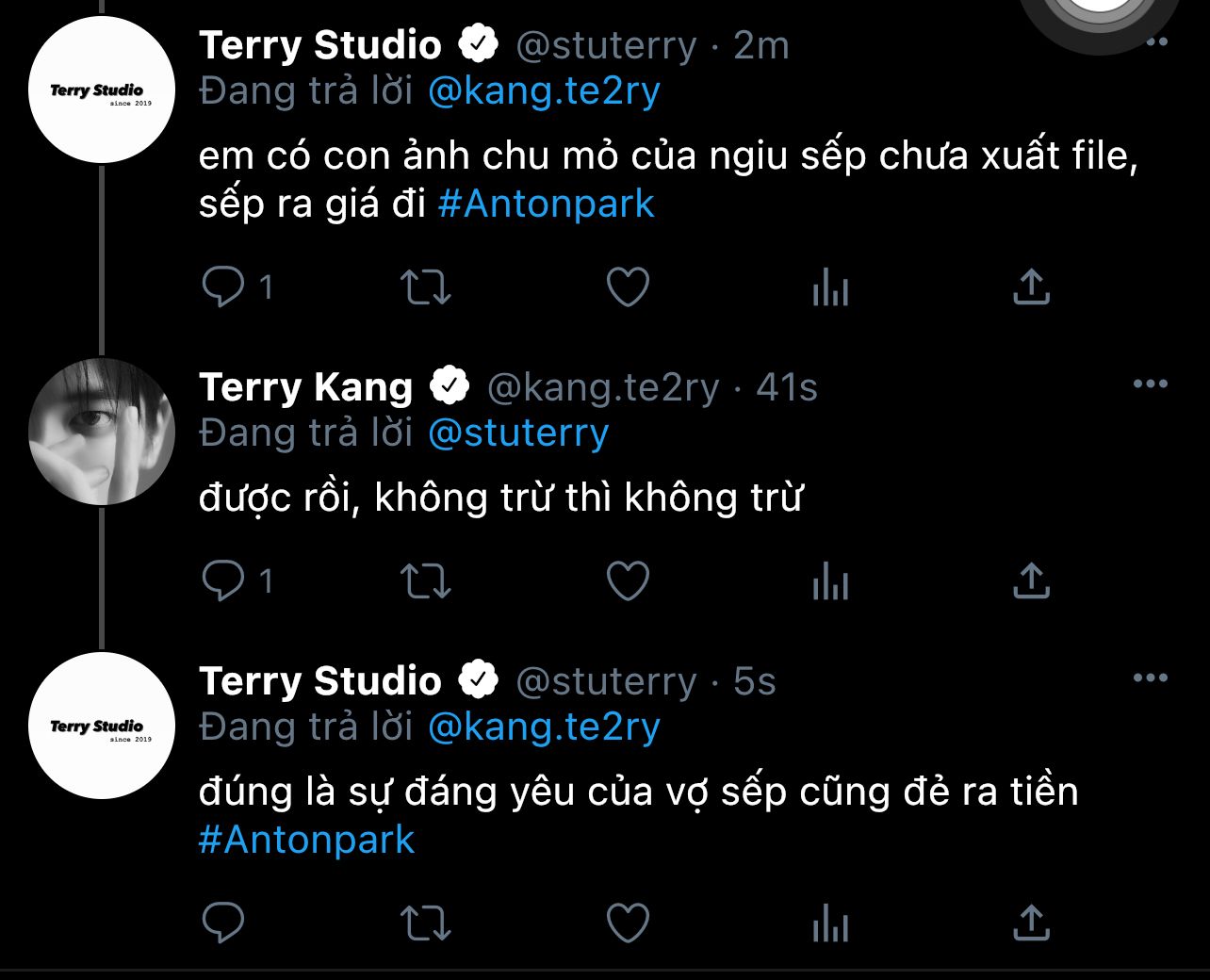
Task: Reply to the first Terry Studio tweet
Action: point(223,287)
